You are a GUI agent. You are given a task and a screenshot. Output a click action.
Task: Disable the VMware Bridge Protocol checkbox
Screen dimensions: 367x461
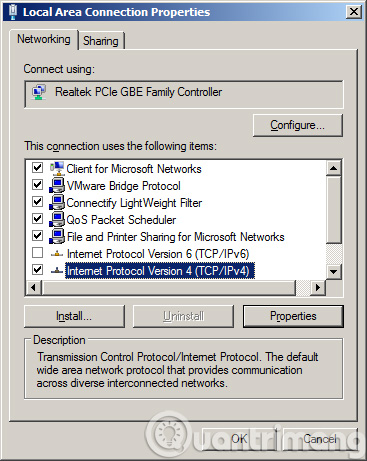click(x=37, y=185)
